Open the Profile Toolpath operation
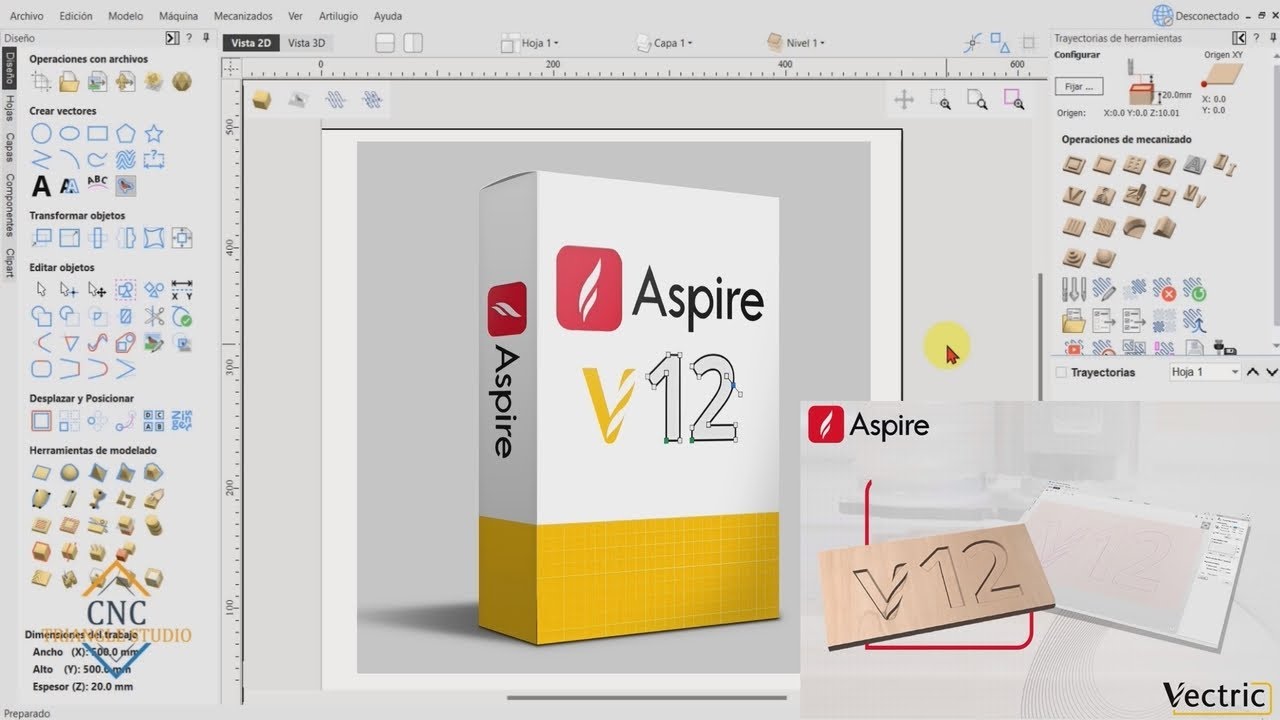Image resolution: width=1280 pixels, height=720 pixels. [1075, 166]
